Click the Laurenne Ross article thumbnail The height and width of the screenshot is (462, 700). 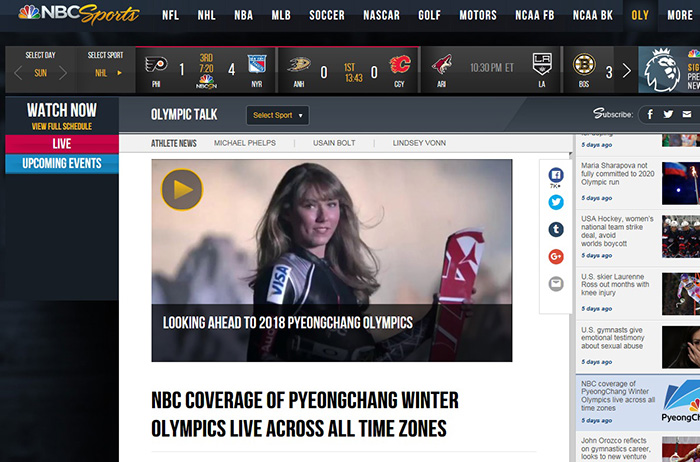pos(681,294)
